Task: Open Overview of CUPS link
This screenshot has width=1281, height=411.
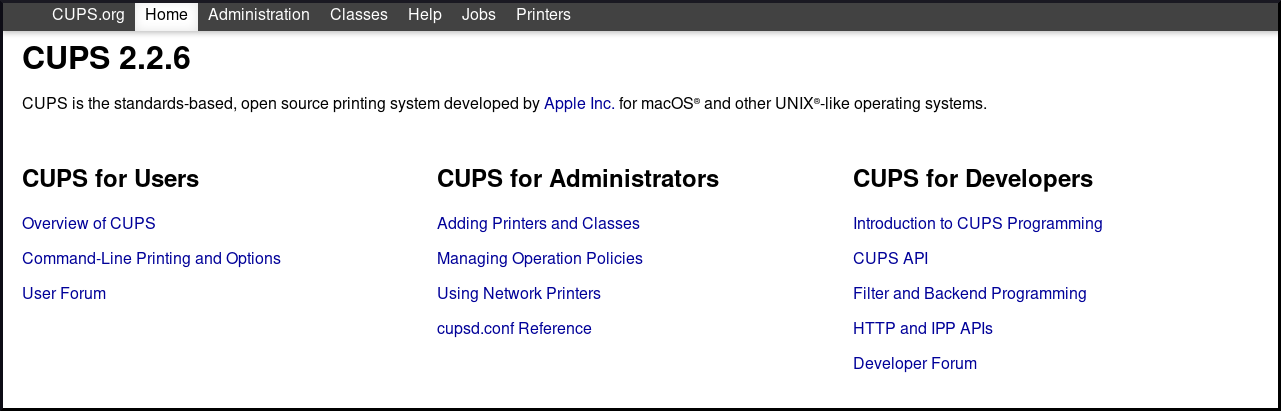Action: (89, 224)
